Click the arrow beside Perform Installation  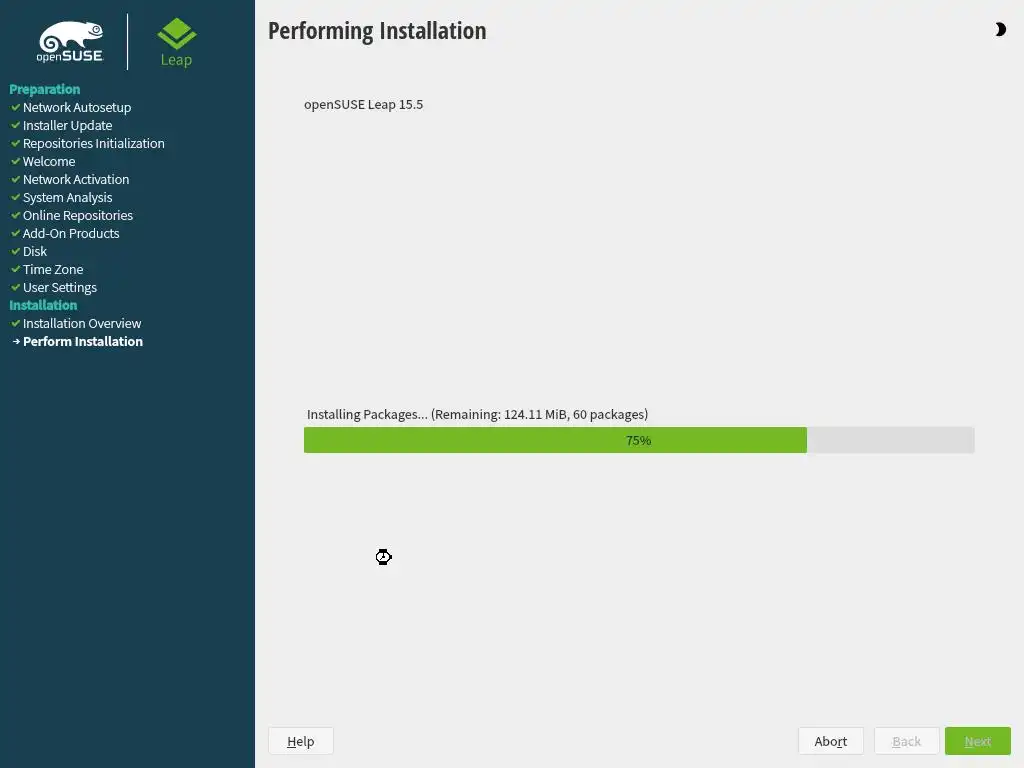(x=16, y=342)
